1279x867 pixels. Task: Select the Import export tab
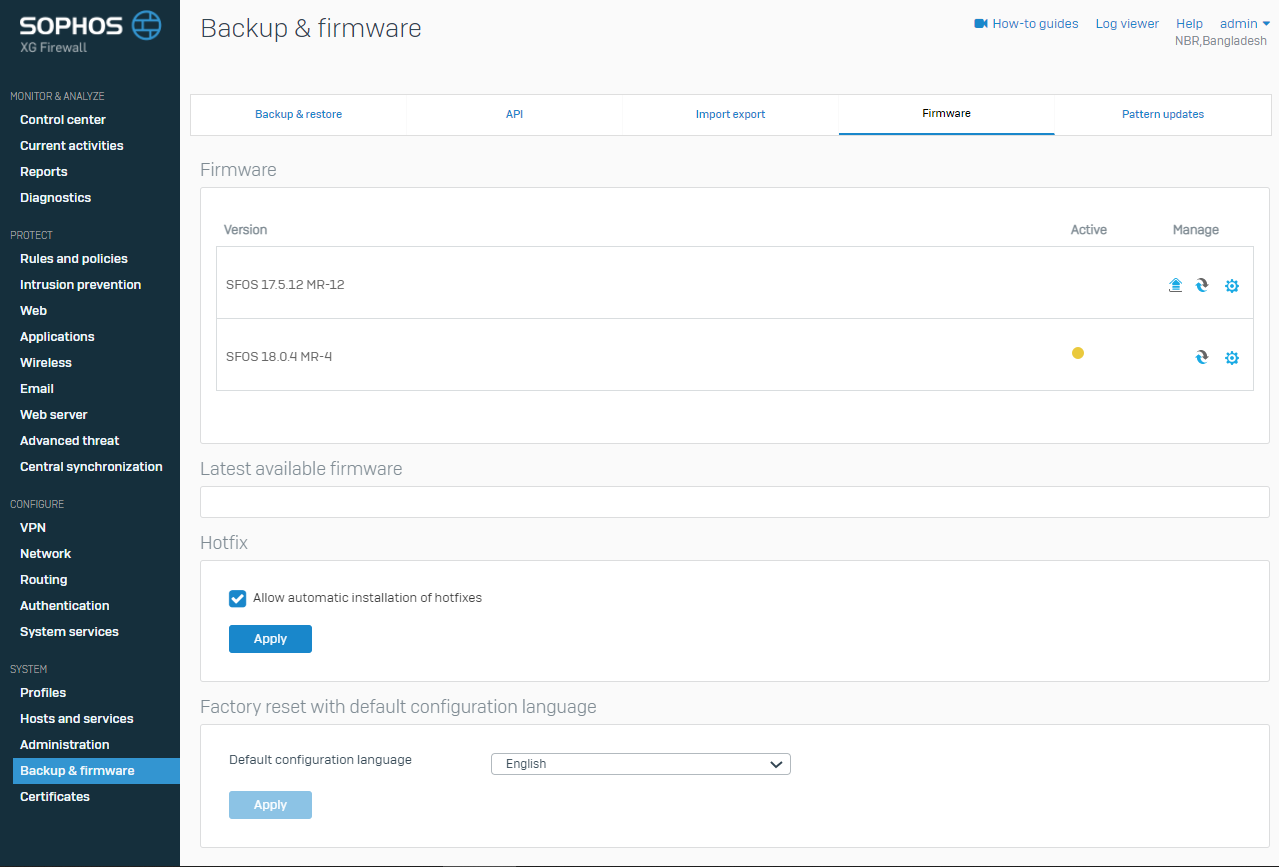[730, 115]
